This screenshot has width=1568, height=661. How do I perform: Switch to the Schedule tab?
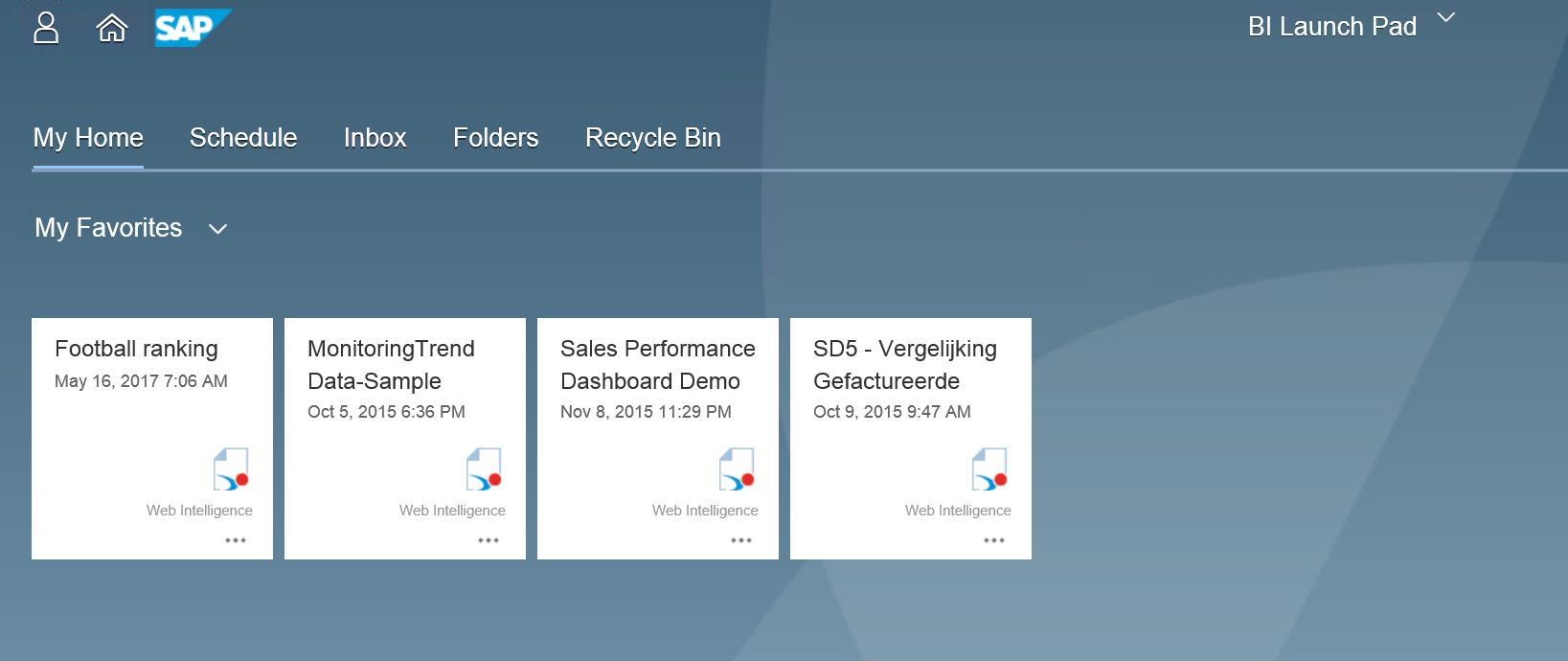(243, 138)
